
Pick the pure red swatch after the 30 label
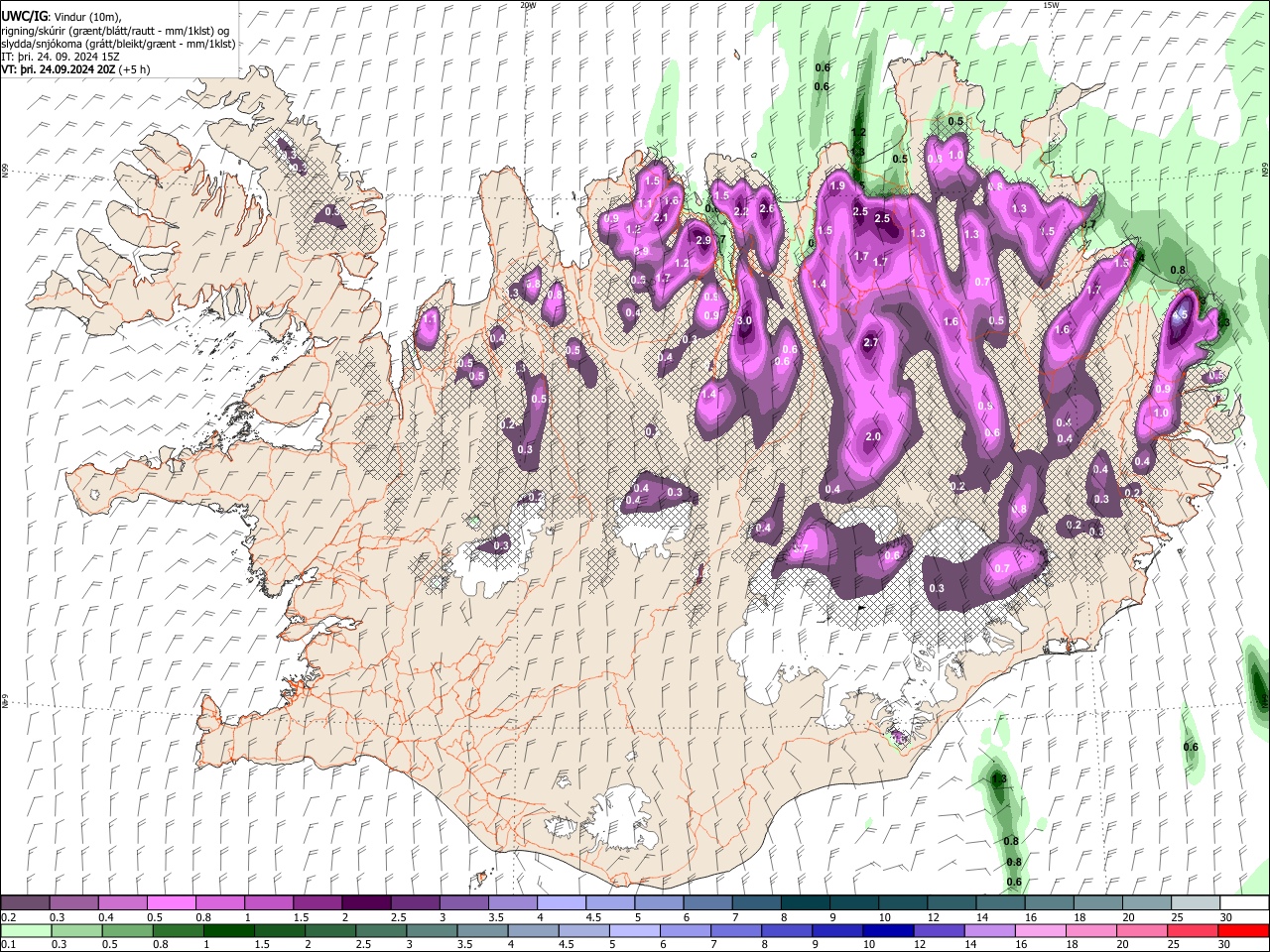1242,931
